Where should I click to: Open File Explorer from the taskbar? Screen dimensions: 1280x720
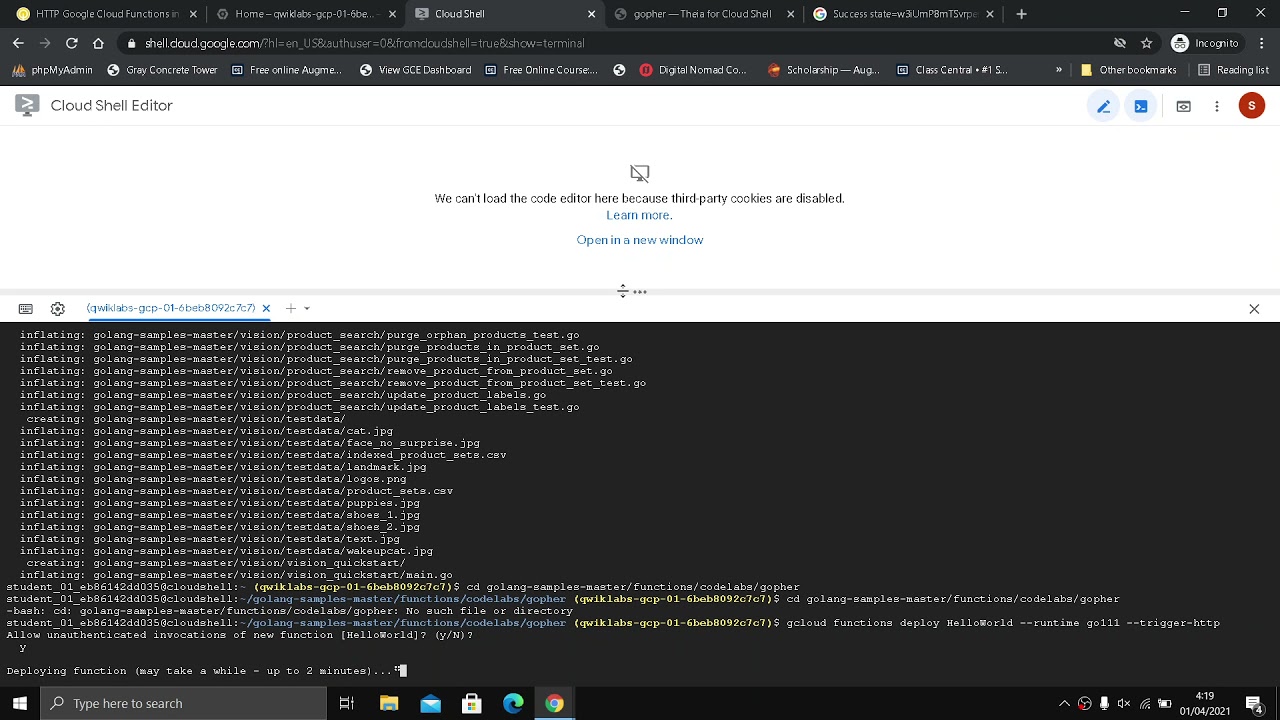389,704
